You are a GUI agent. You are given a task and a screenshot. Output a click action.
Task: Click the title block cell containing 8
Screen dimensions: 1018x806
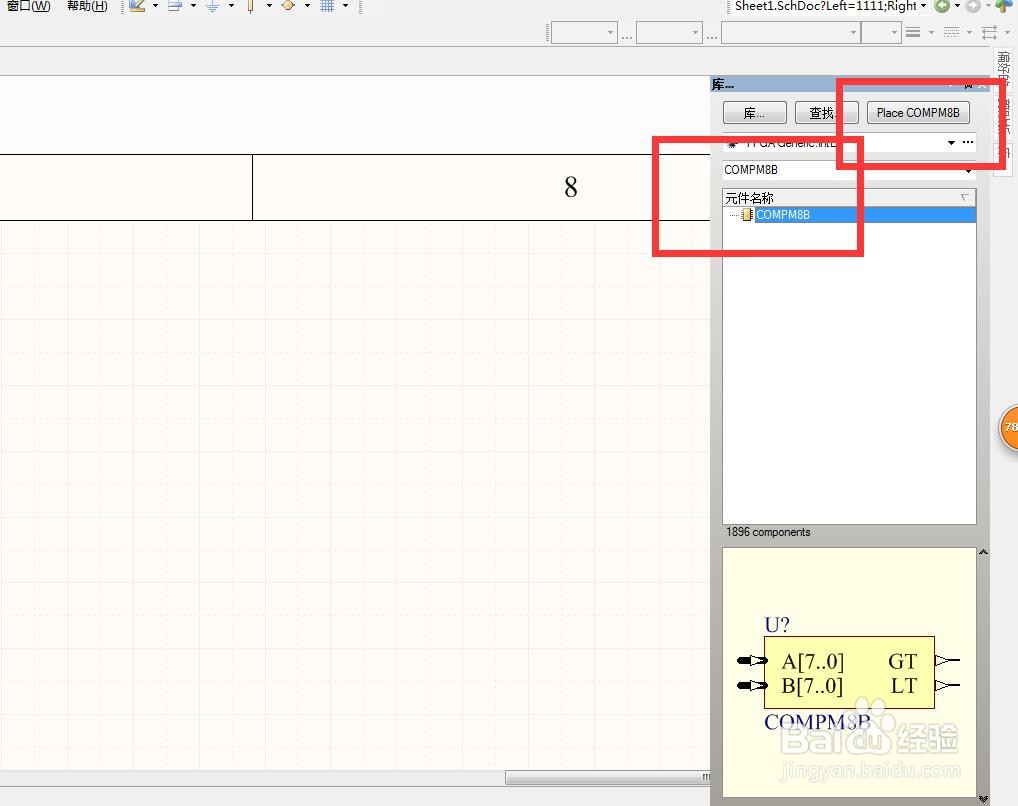tap(481, 187)
